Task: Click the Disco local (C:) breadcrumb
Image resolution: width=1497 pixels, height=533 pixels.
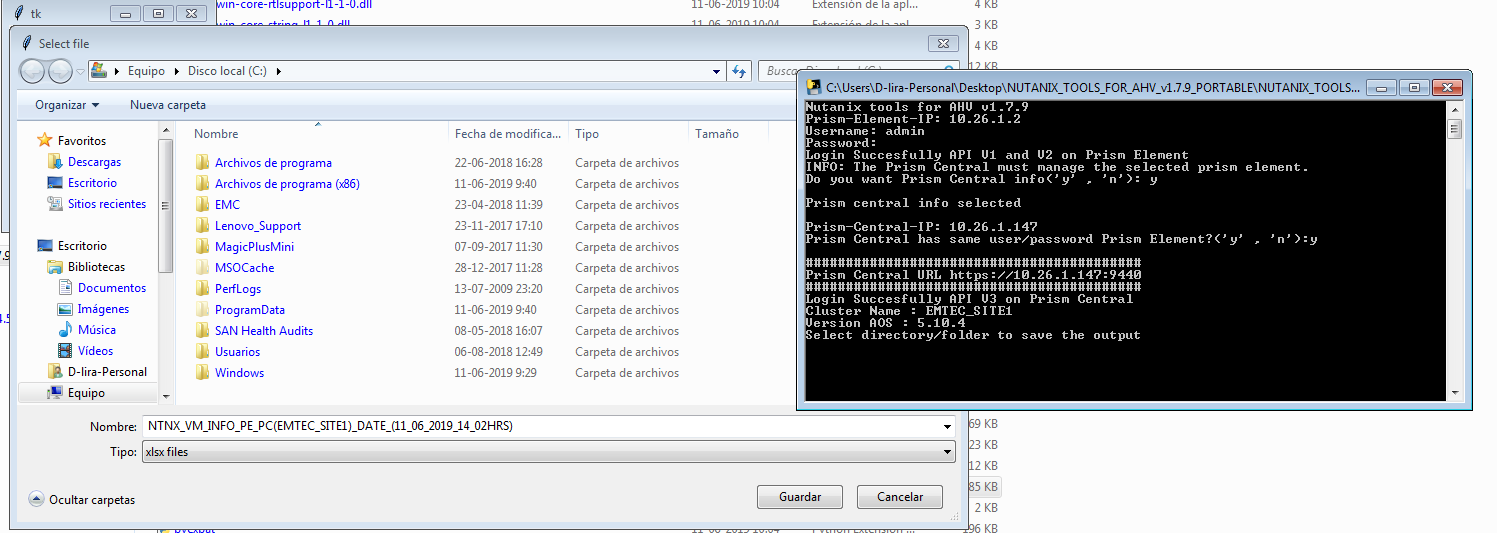Action: [x=227, y=71]
